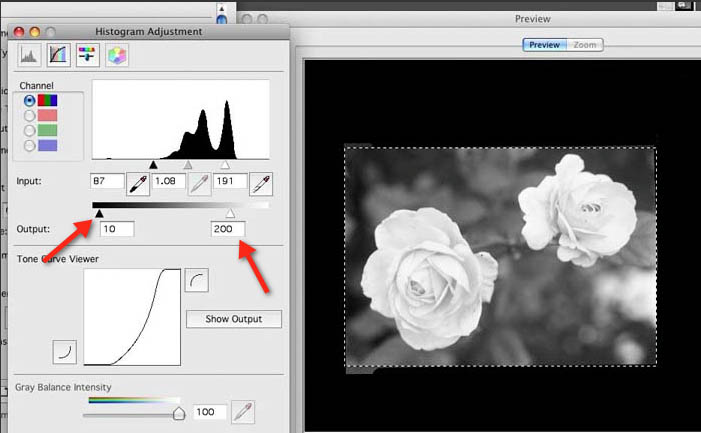Click the bottom tone curve shape button
The width and height of the screenshot is (701, 433).
(x=64, y=352)
